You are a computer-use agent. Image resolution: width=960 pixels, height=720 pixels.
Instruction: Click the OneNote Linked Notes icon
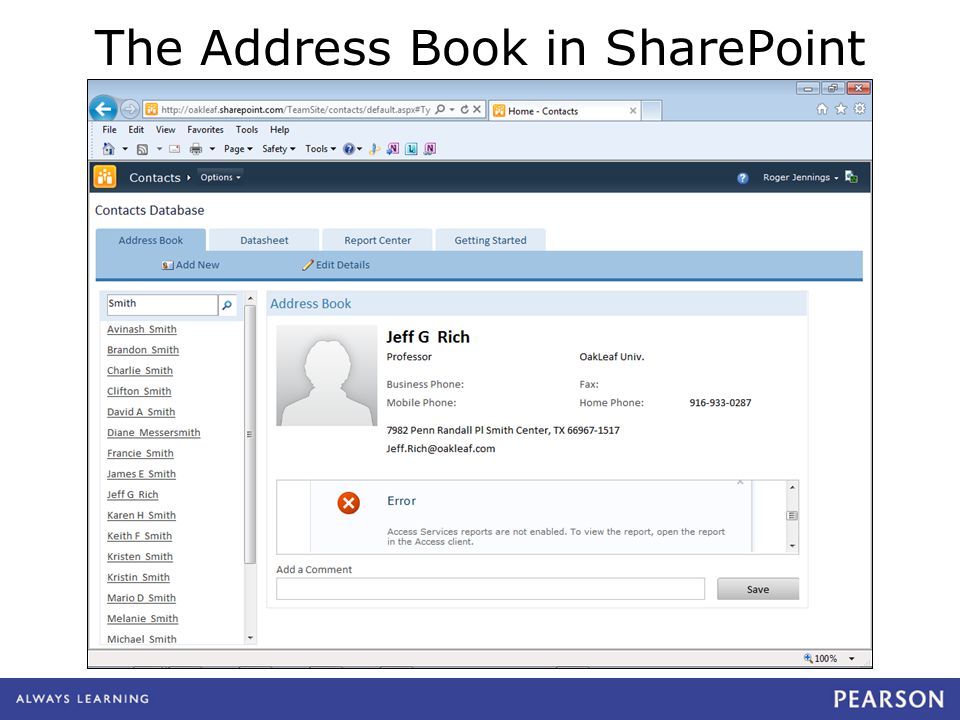(430, 149)
